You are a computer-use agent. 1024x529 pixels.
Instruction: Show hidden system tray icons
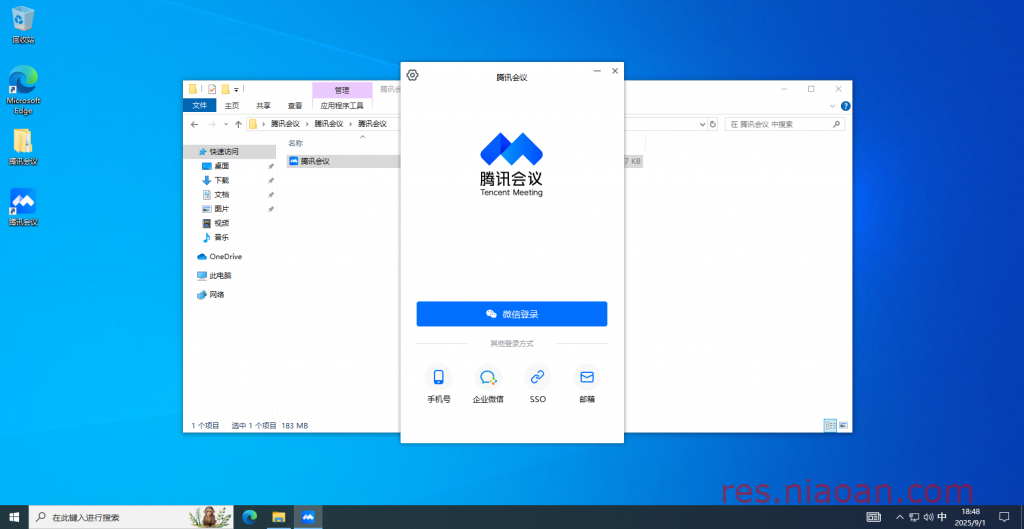click(x=900, y=517)
